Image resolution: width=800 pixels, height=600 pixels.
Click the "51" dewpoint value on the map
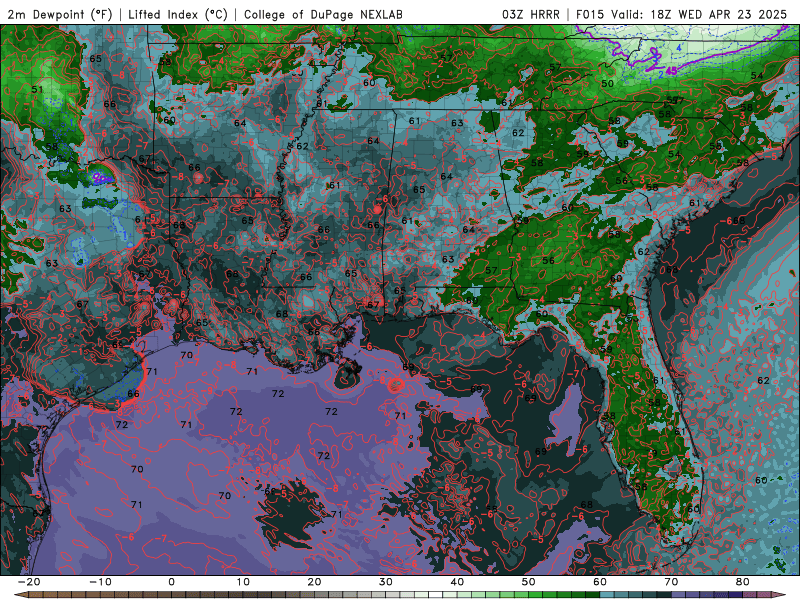tap(37, 89)
